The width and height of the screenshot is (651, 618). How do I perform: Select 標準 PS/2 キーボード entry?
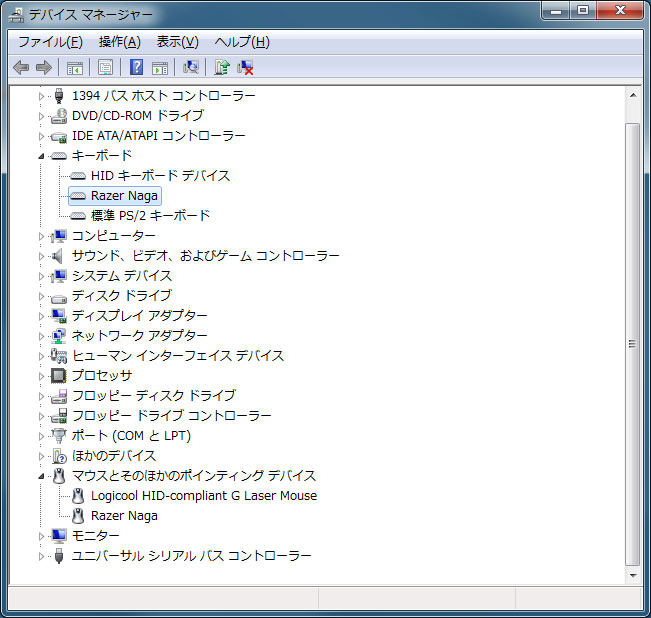(150, 216)
